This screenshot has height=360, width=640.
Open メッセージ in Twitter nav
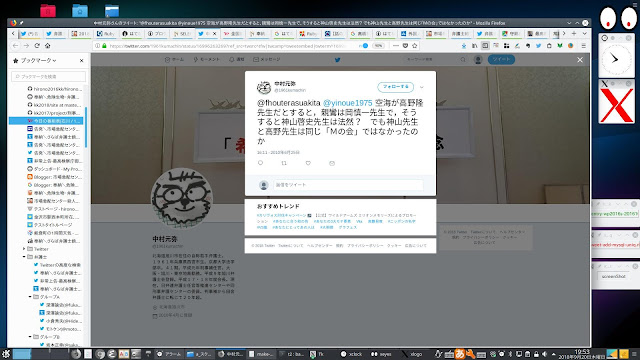267,60
